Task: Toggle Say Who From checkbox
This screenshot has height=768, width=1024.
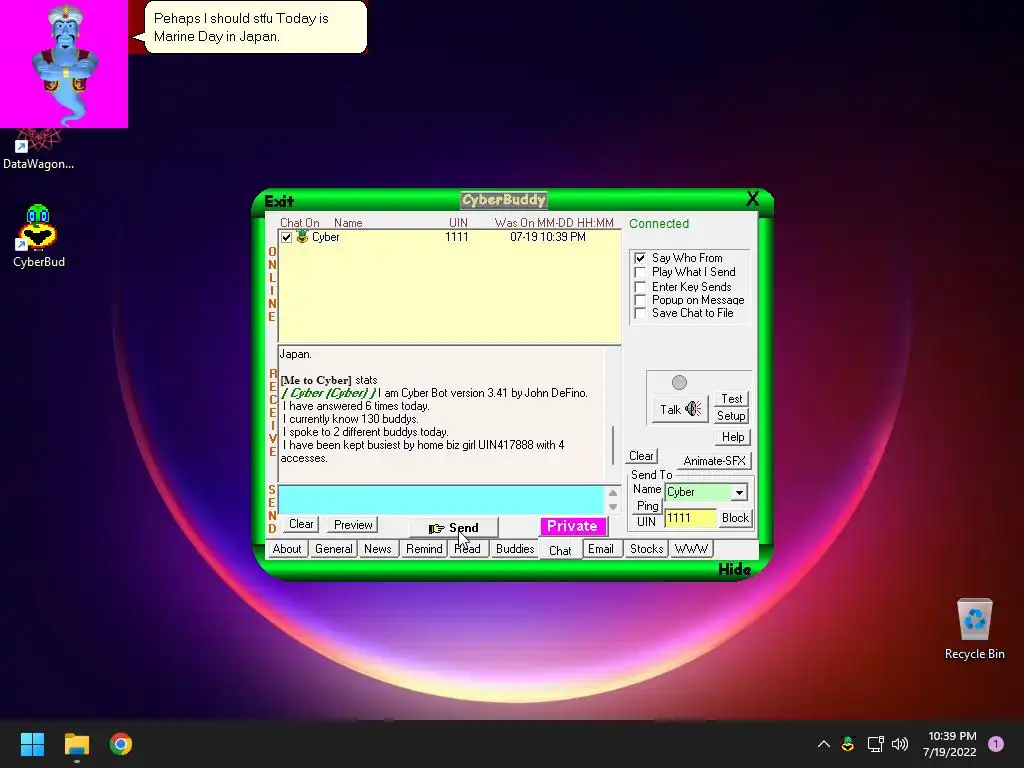Action: click(640, 258)
